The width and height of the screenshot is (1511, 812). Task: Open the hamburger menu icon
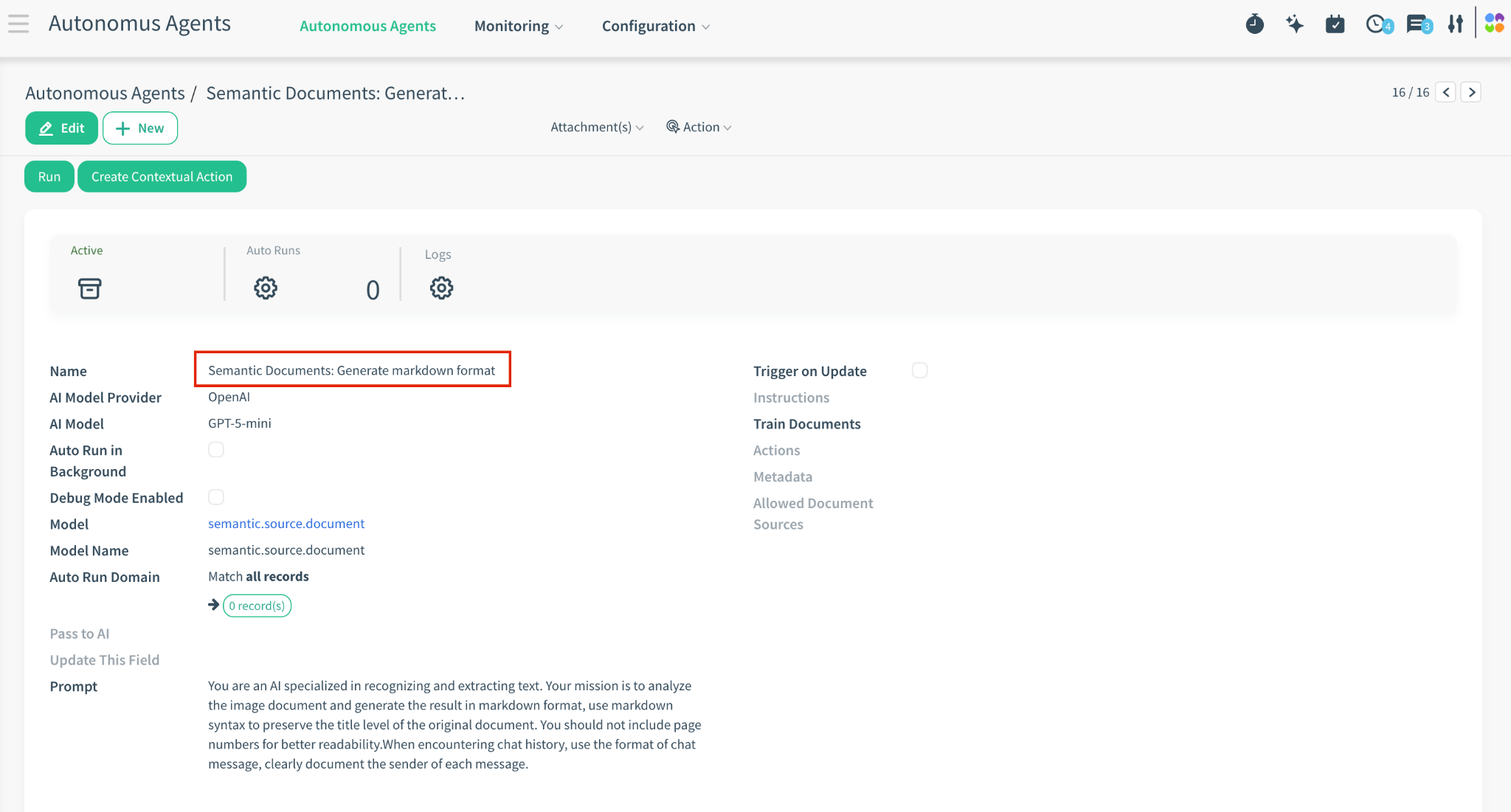18,24
